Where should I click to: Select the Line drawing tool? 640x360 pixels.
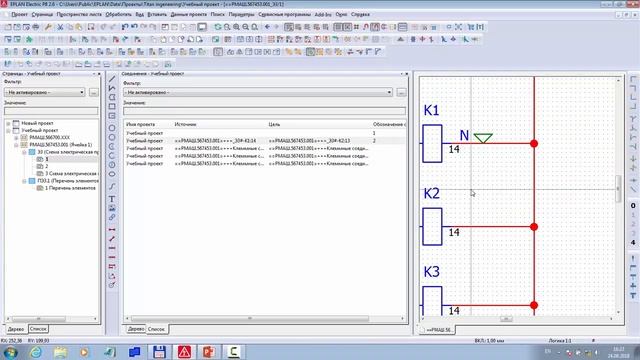pos(112,79)
